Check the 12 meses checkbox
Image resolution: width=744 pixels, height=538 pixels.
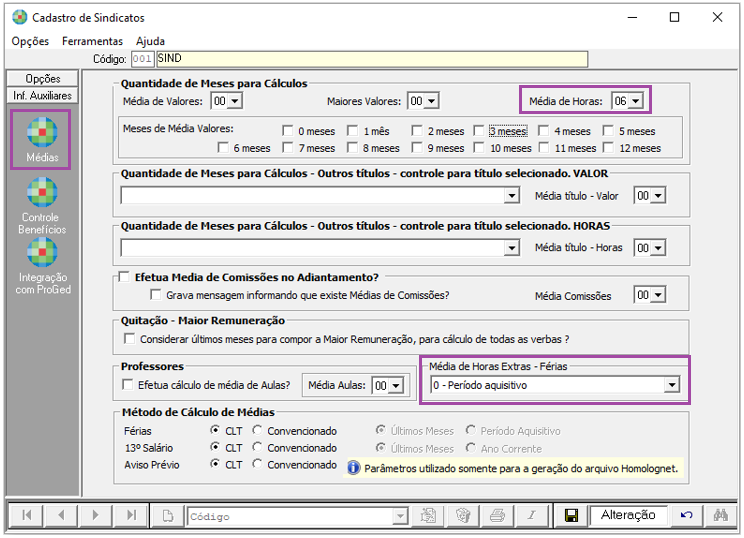608,148
